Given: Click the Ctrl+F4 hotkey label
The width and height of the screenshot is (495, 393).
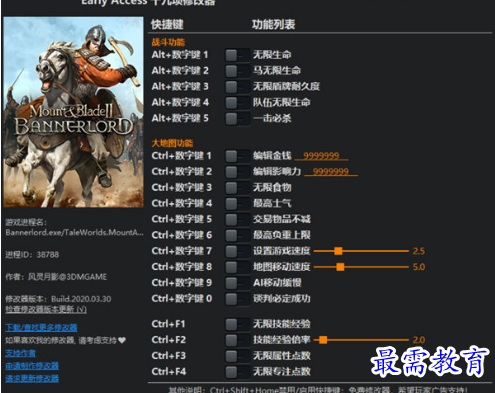Looking at the screenshot, I should [169, 371].
